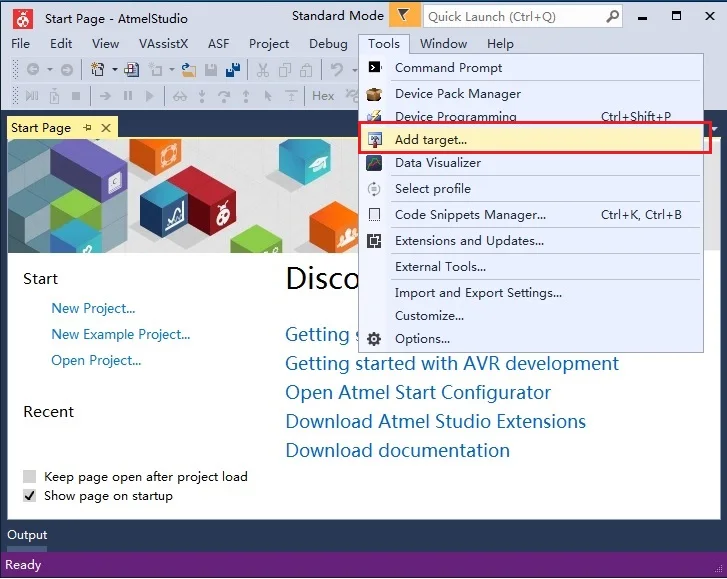
Task: Click New Example Project... link
Action: (121, 334)
